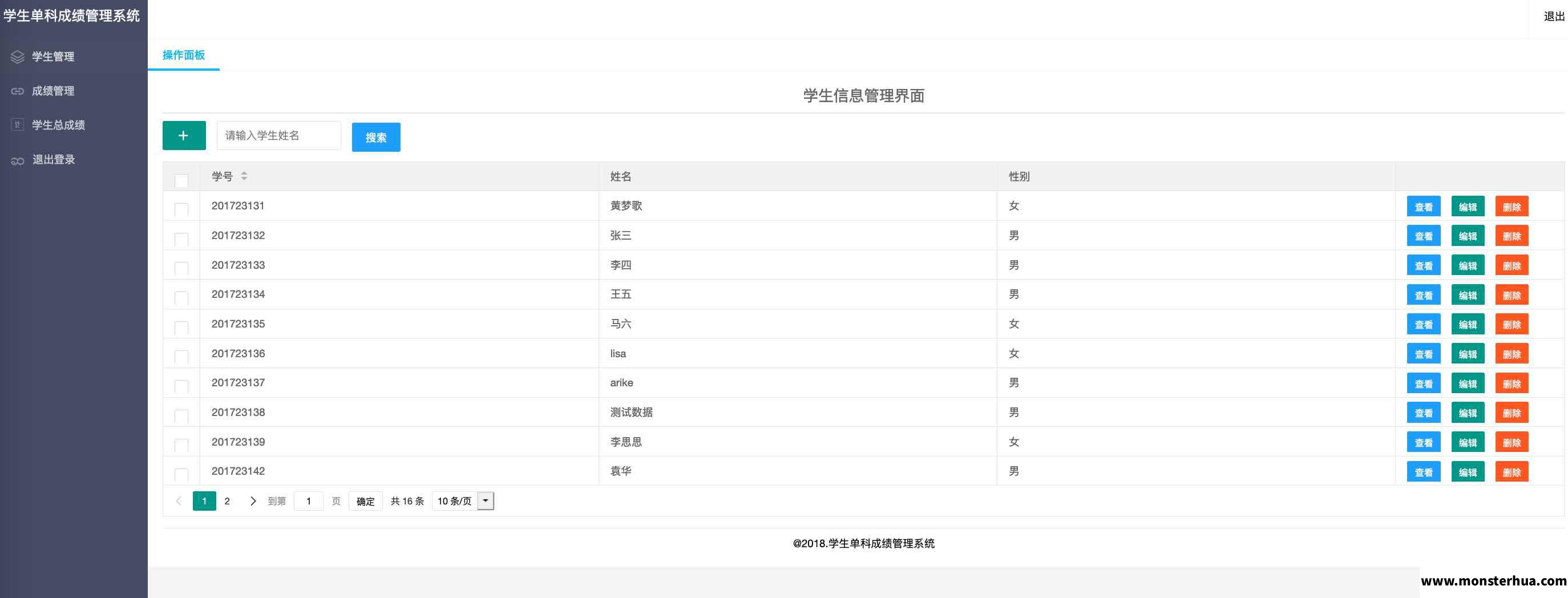Check the row checkbox for 201723142
1568x598 pixels.
[x=181, y=475]
